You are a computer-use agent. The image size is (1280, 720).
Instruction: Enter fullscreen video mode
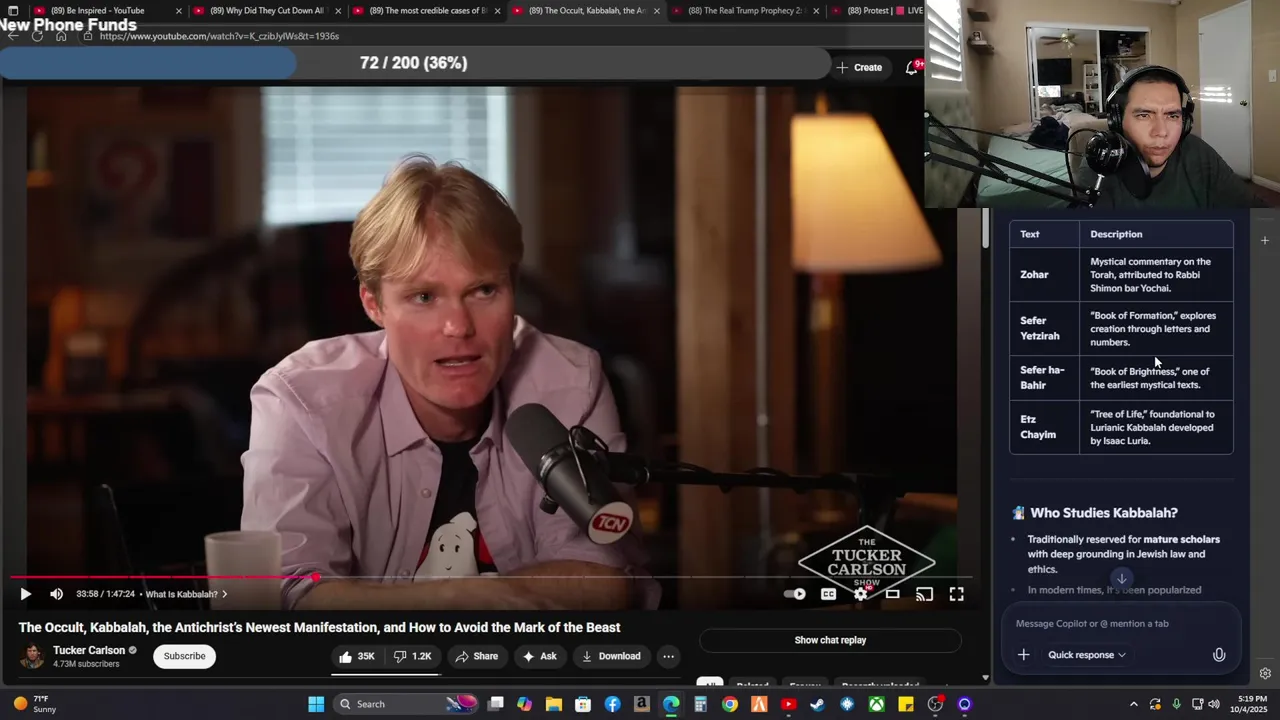(x=956, y=594)
